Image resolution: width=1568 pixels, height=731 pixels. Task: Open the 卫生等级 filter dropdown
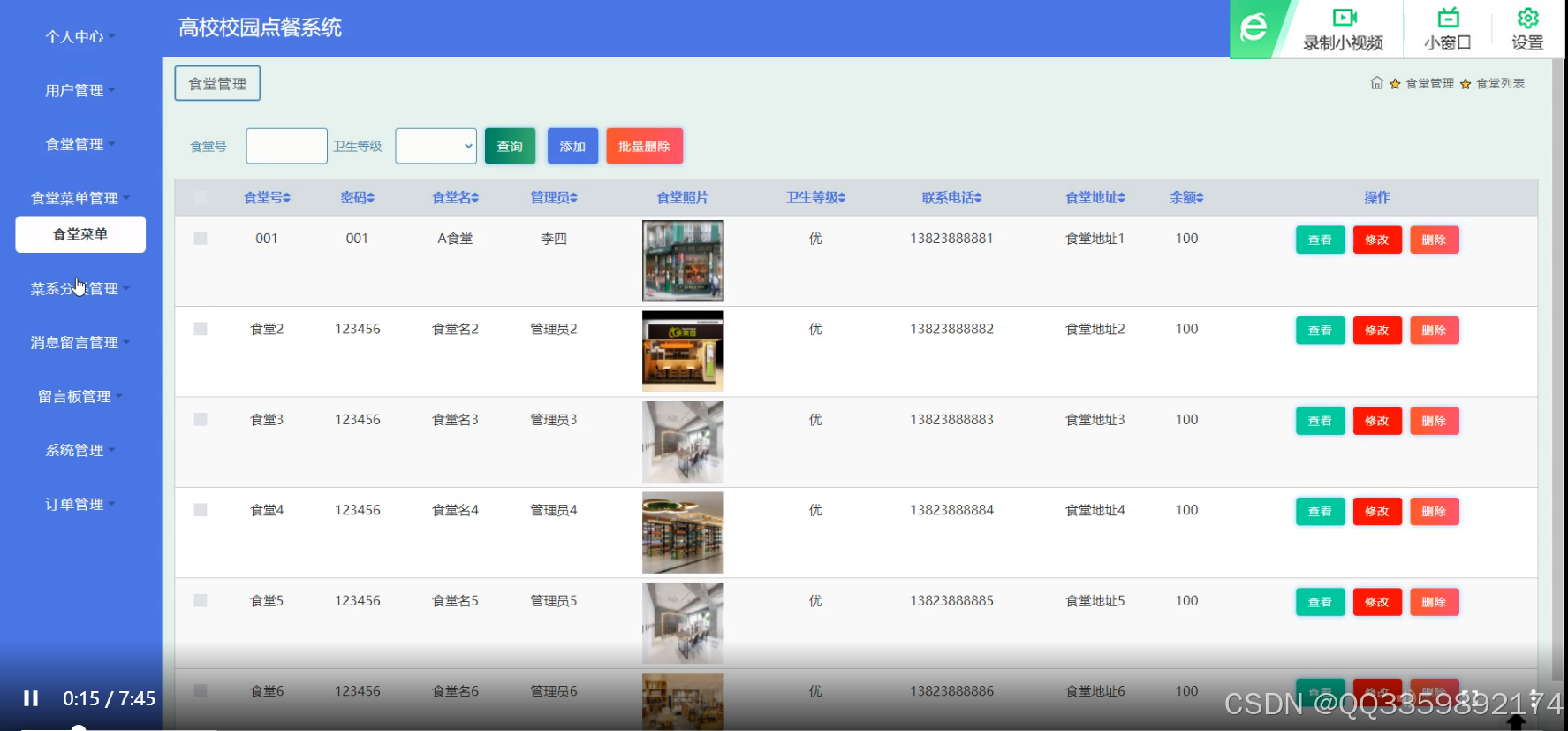436,146
